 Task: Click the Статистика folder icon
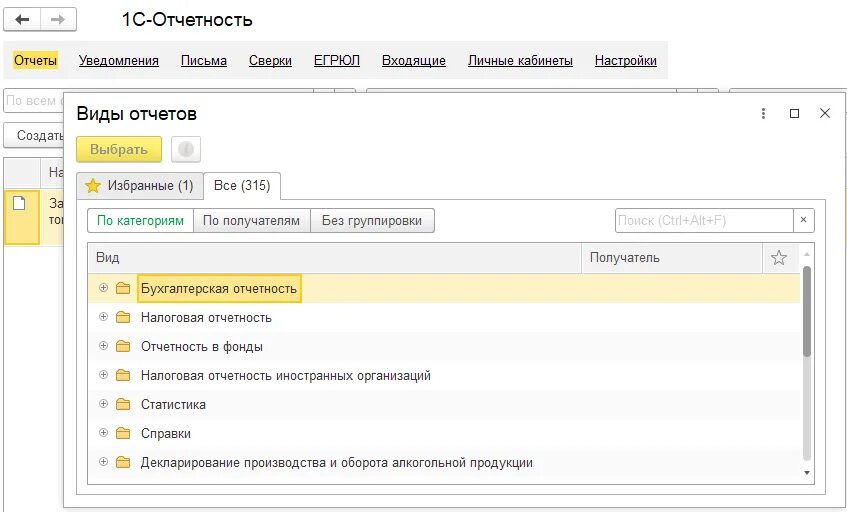click(123, 404)
